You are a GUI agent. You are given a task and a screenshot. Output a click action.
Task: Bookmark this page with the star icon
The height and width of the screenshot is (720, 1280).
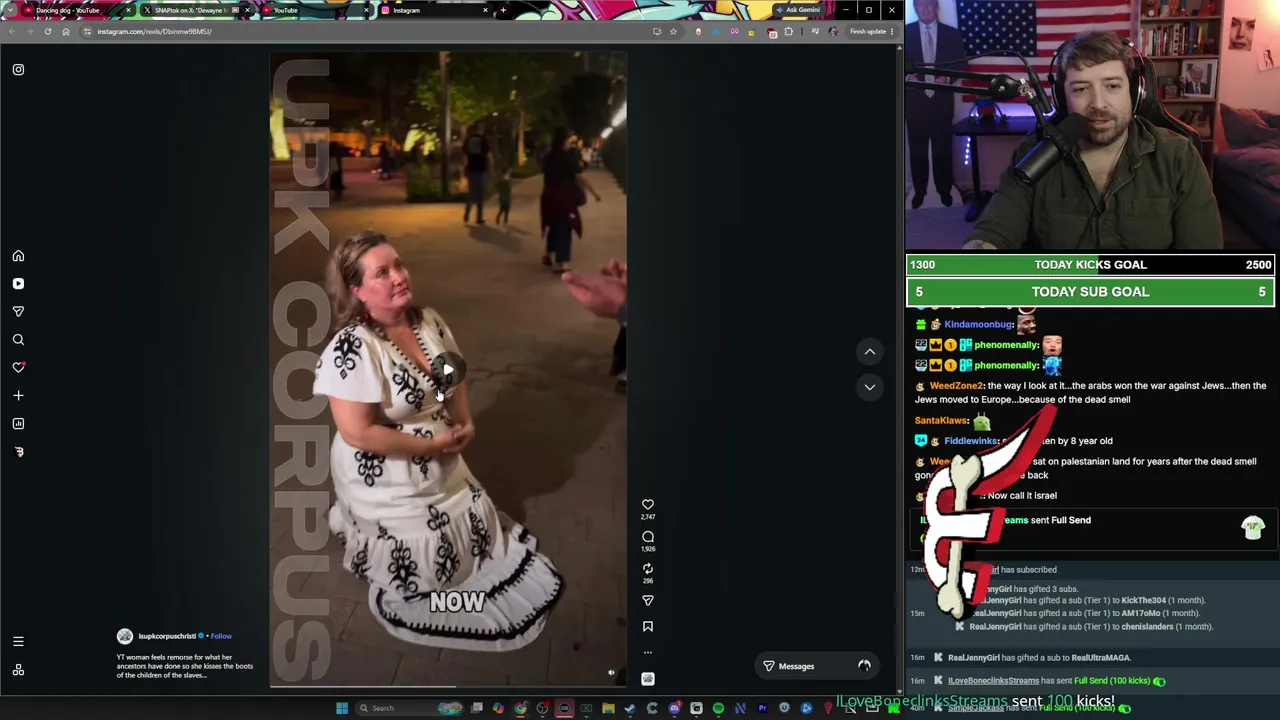(673, 31)
